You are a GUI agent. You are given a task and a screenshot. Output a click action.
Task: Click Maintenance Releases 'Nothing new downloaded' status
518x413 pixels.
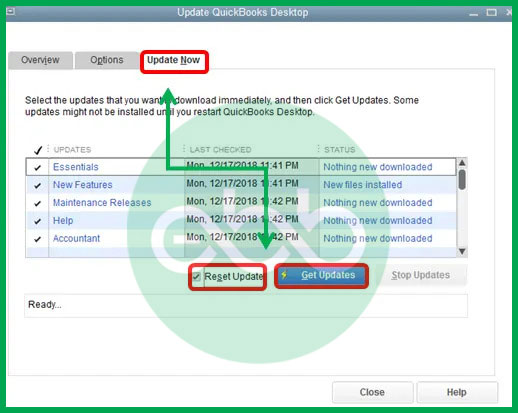coord(378,203)
